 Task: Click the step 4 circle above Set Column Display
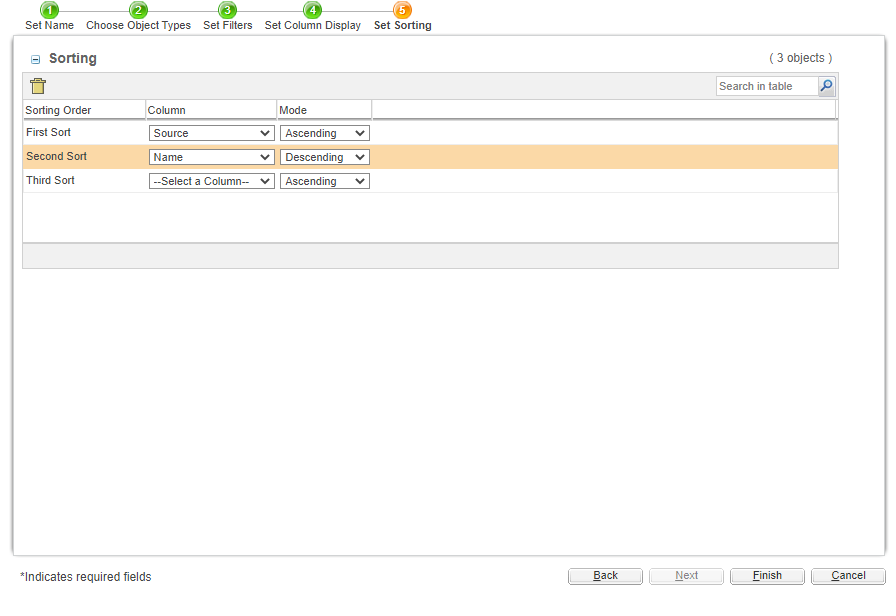[312, 10]
